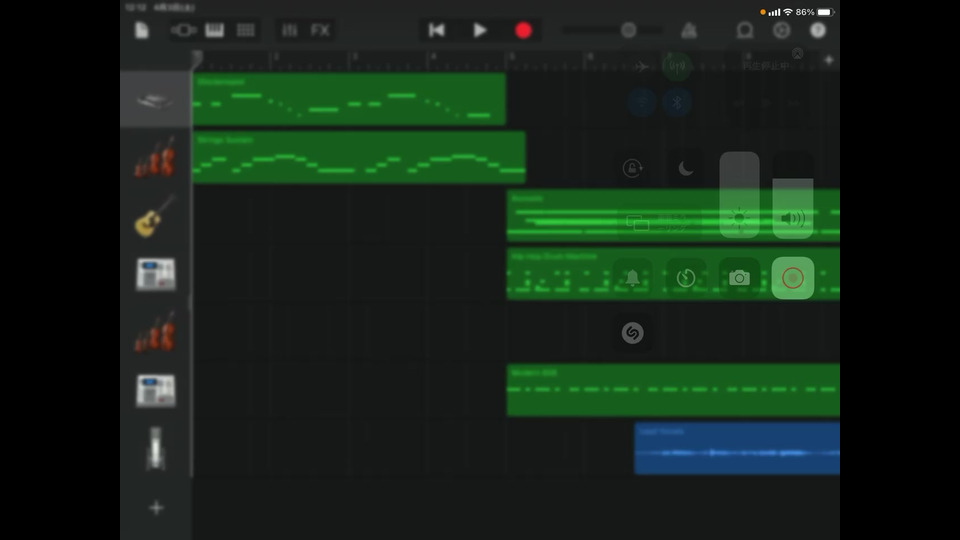Open My Songs document browser

[141, 30]
